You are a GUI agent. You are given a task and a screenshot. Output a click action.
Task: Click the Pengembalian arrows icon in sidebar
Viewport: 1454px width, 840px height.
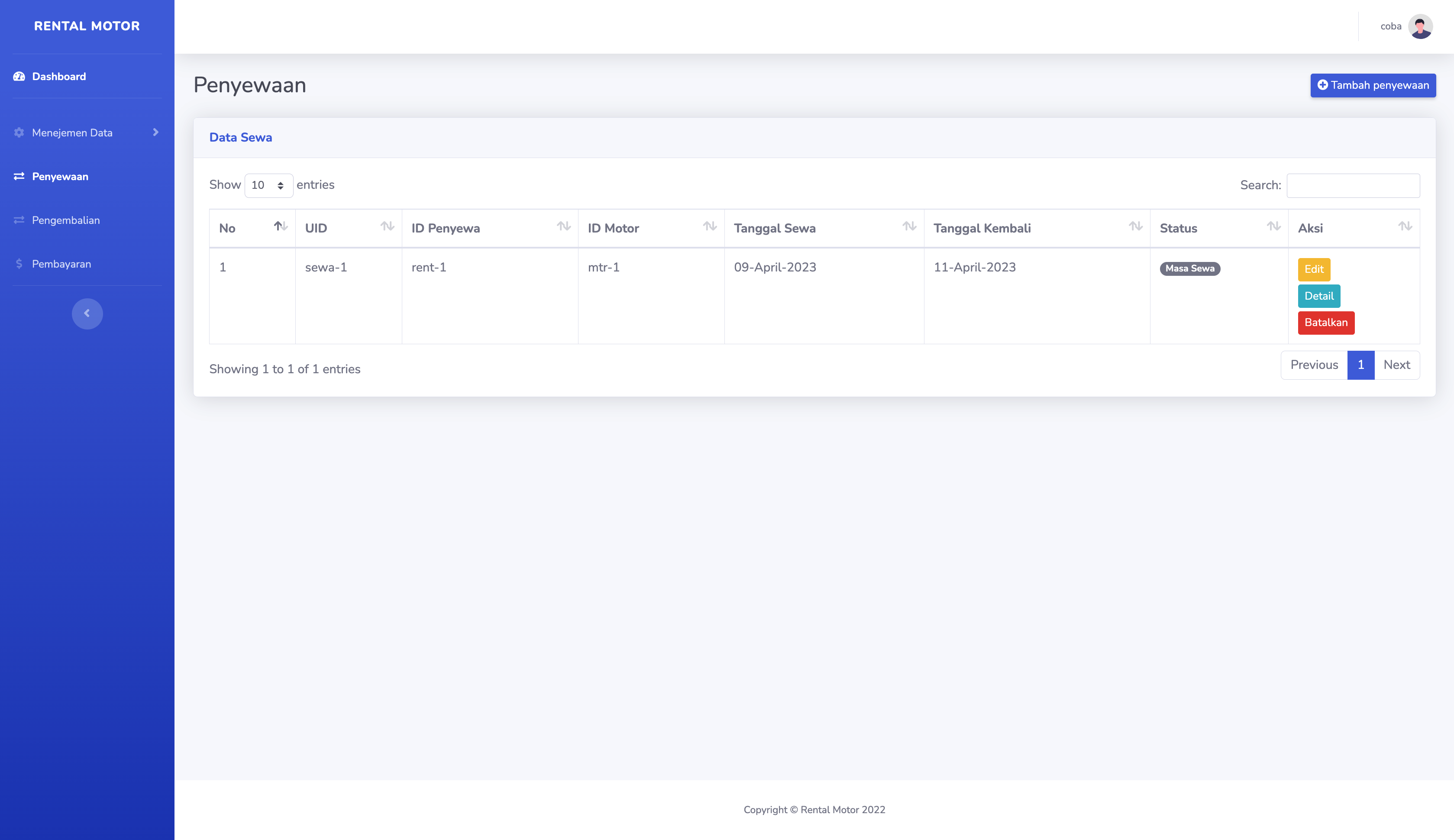(19, 220)
